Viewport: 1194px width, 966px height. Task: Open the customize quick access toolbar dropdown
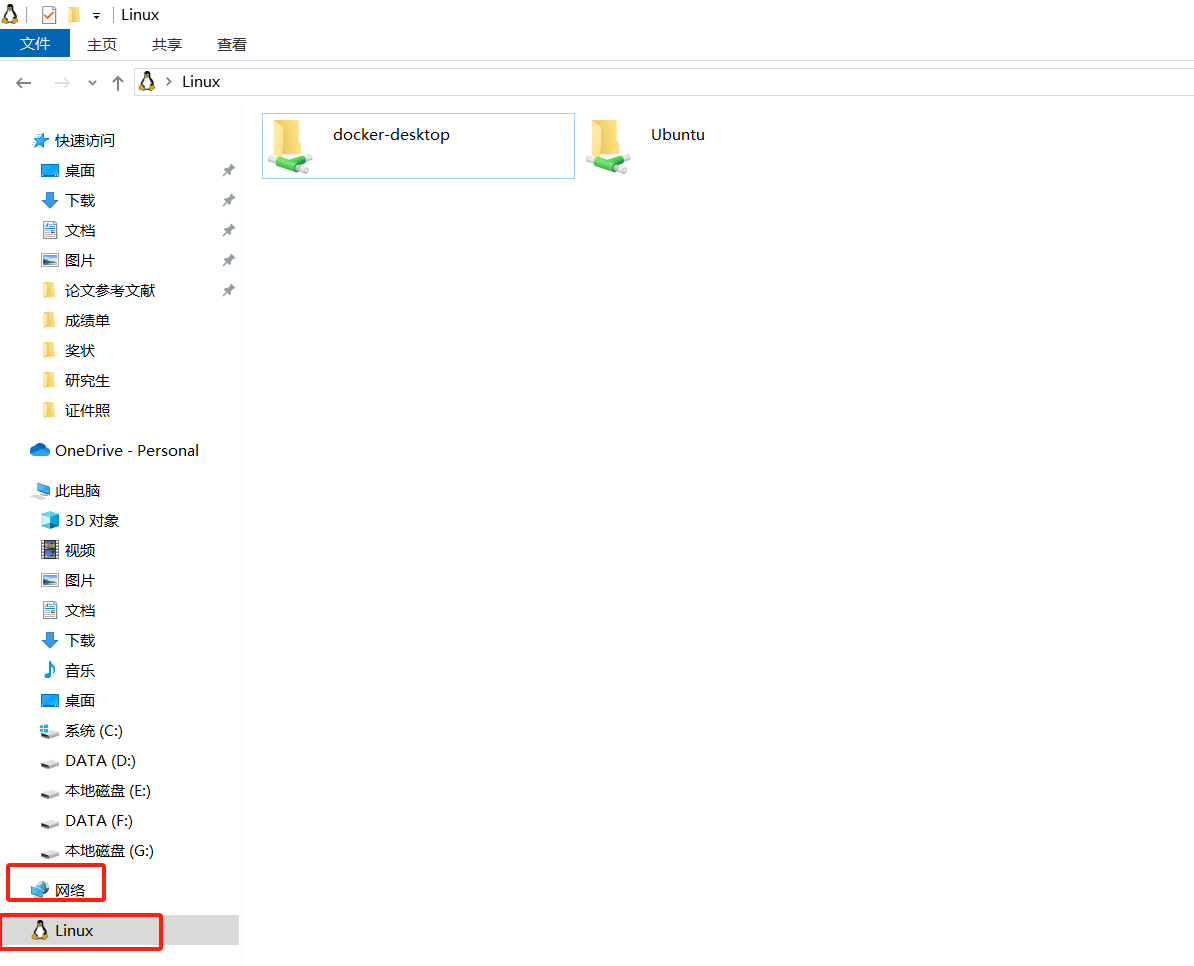pos(97,15)
